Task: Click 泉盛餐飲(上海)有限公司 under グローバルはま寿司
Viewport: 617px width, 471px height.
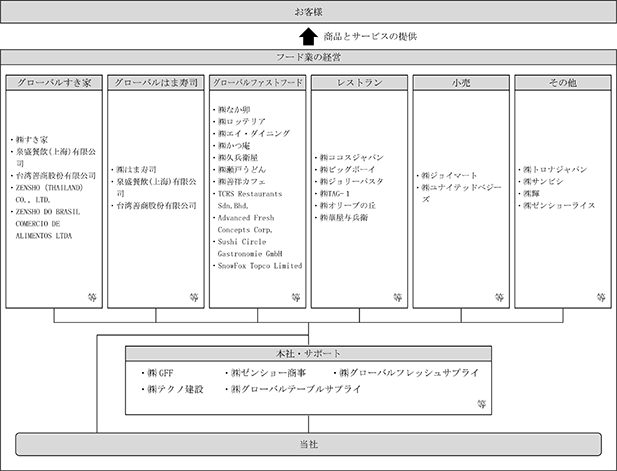Action: [156, 187]
